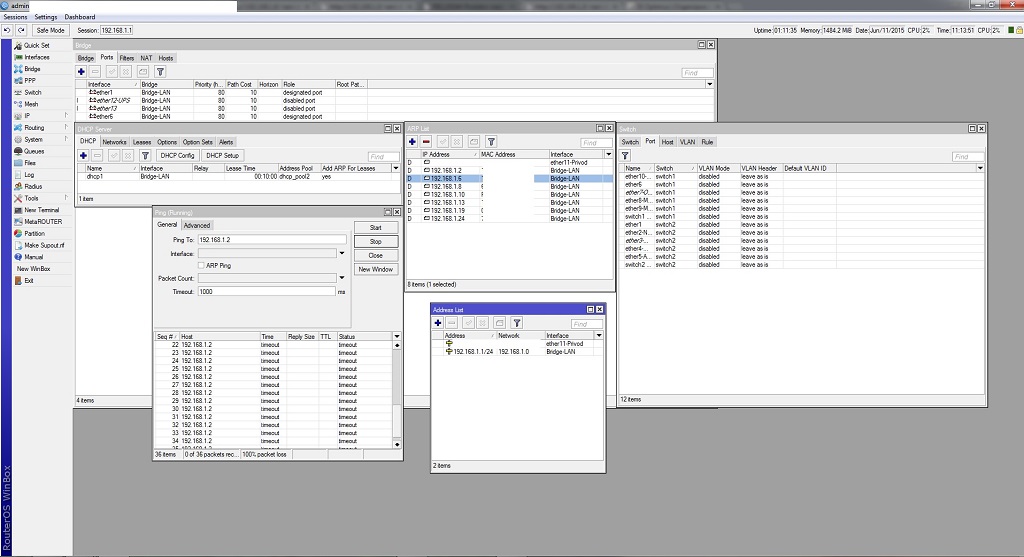Open Partition in the sidebar
This screenshot has height=557, width=1024.
pyautogui.click(x=35, y=234)
